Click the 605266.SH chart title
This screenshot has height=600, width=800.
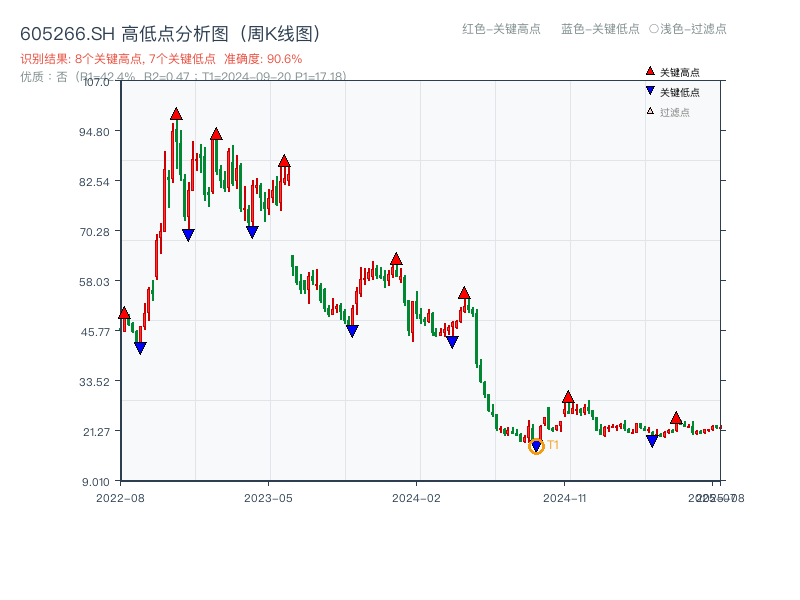tap(170, 31)
